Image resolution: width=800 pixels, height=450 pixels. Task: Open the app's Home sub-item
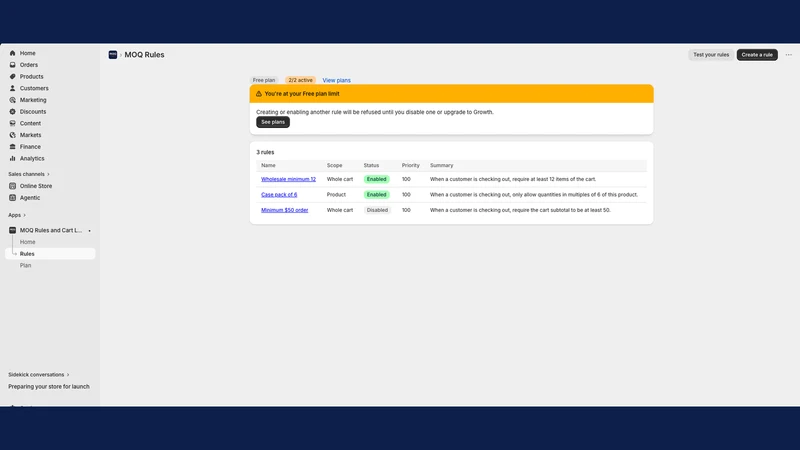28,242
